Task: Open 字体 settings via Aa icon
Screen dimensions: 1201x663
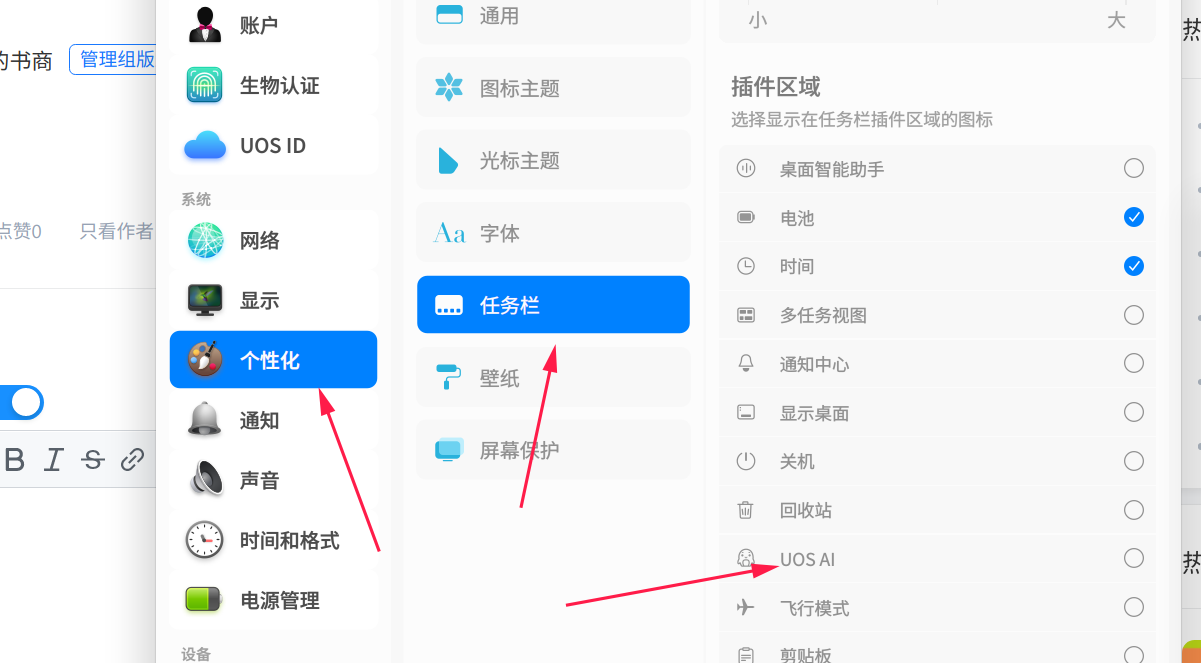Action: (449, 233)
